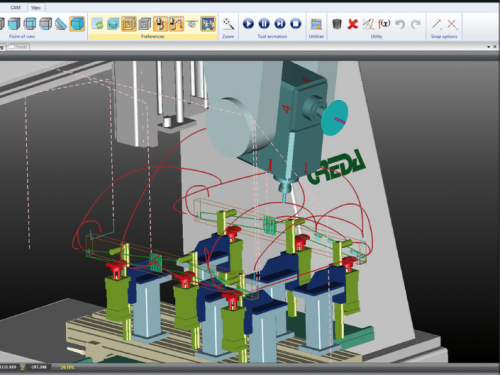Viewport: 500px width, 375px height.
Task: Step the tool animation forward
Action: point(280,24)
